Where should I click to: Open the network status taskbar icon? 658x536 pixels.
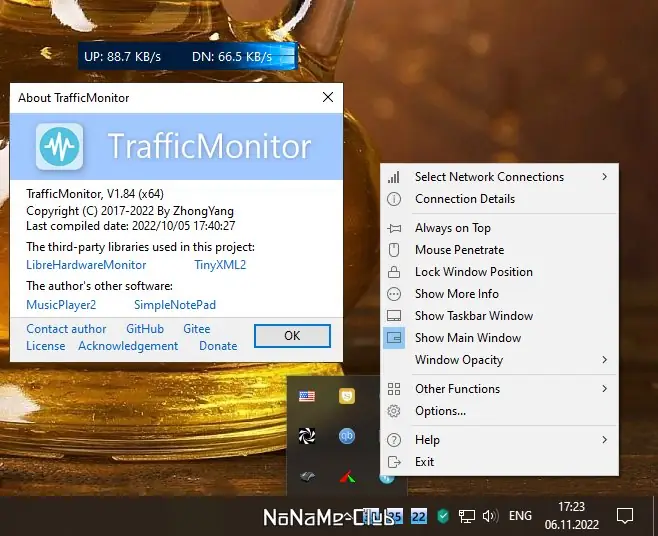pos(466,516)
